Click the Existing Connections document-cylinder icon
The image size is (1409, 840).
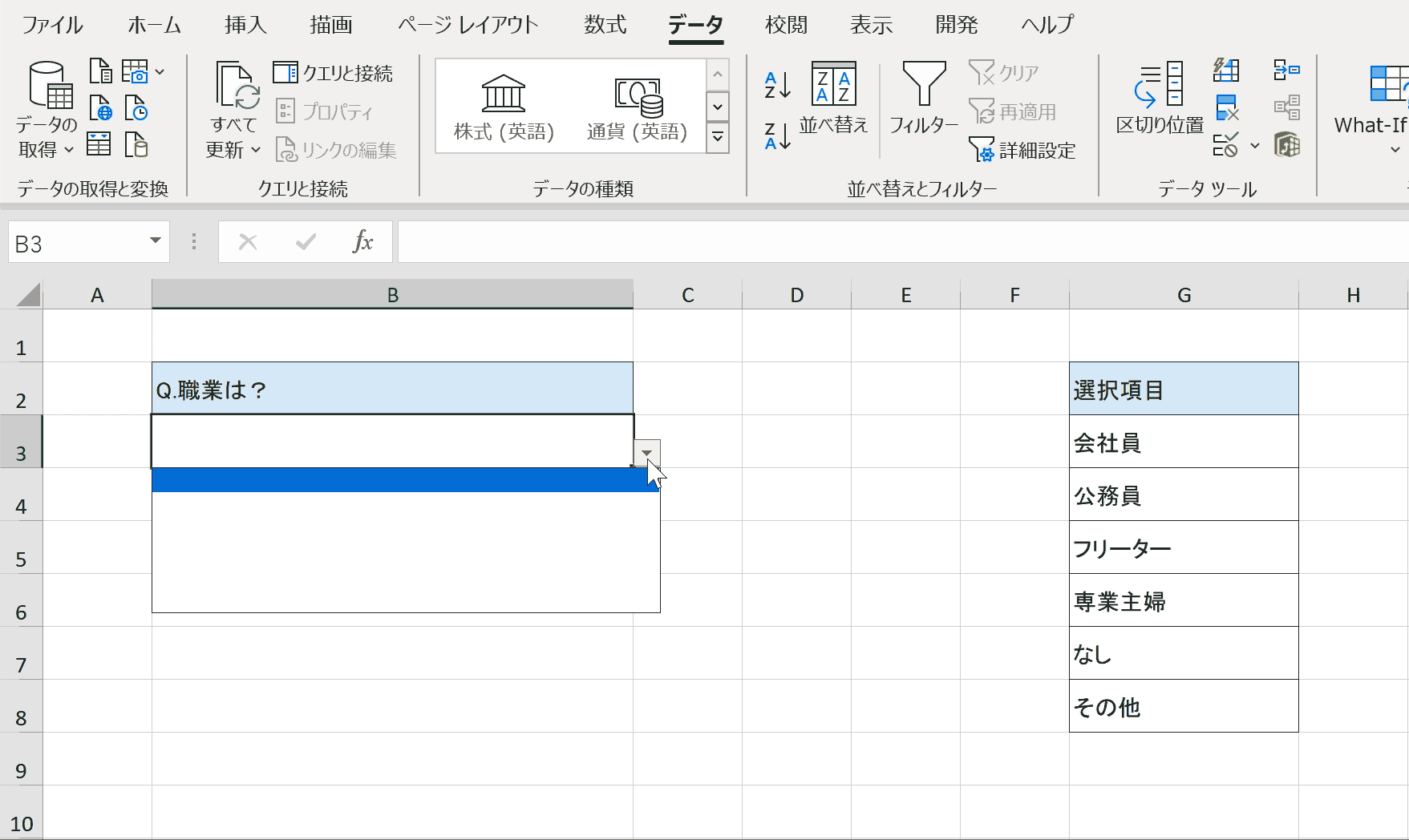(x=136, y=144)
